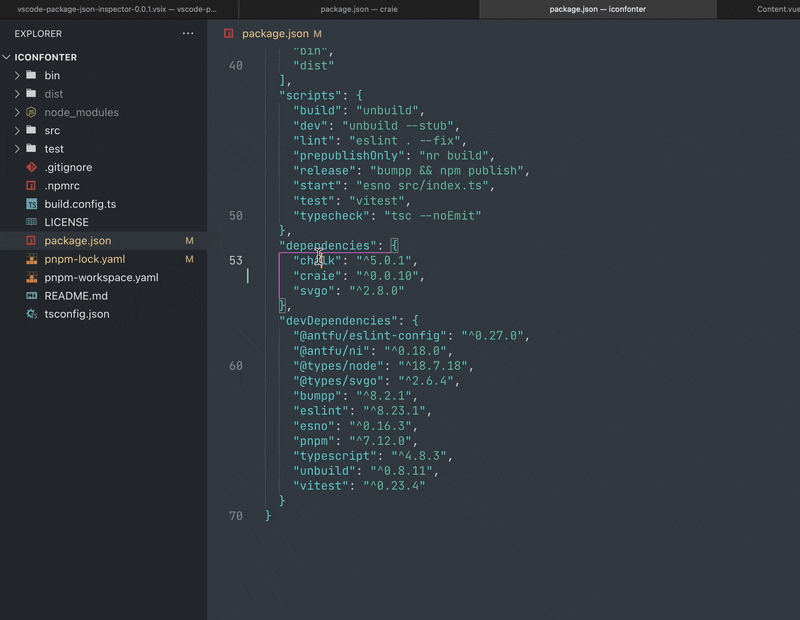Click the bin folder icon
This screenshot has width=800, height=620.
[31, 75]
